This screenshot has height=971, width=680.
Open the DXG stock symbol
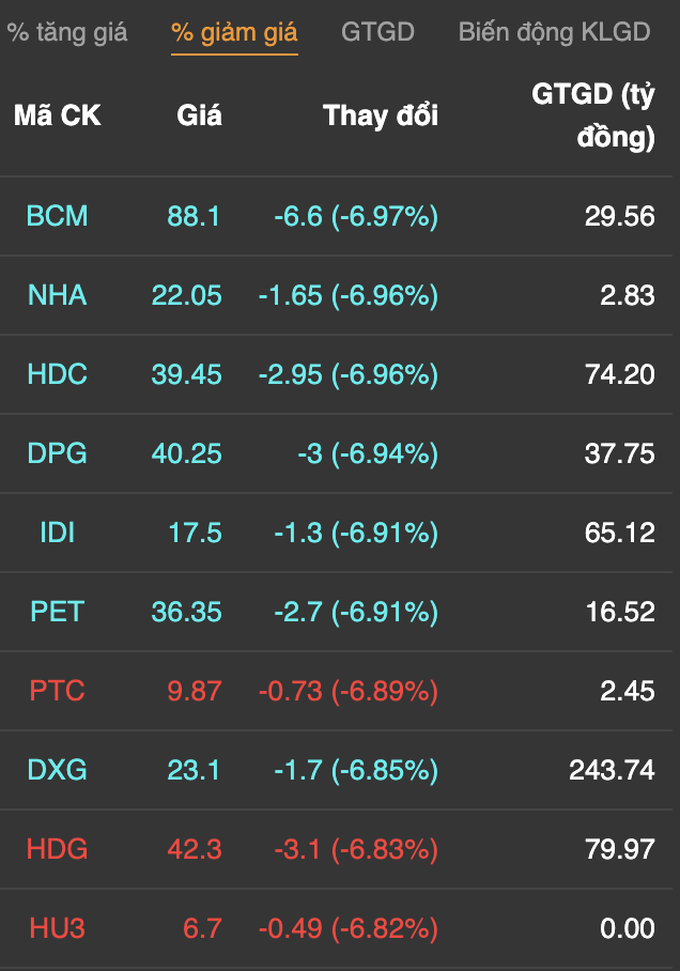point(57,770)
